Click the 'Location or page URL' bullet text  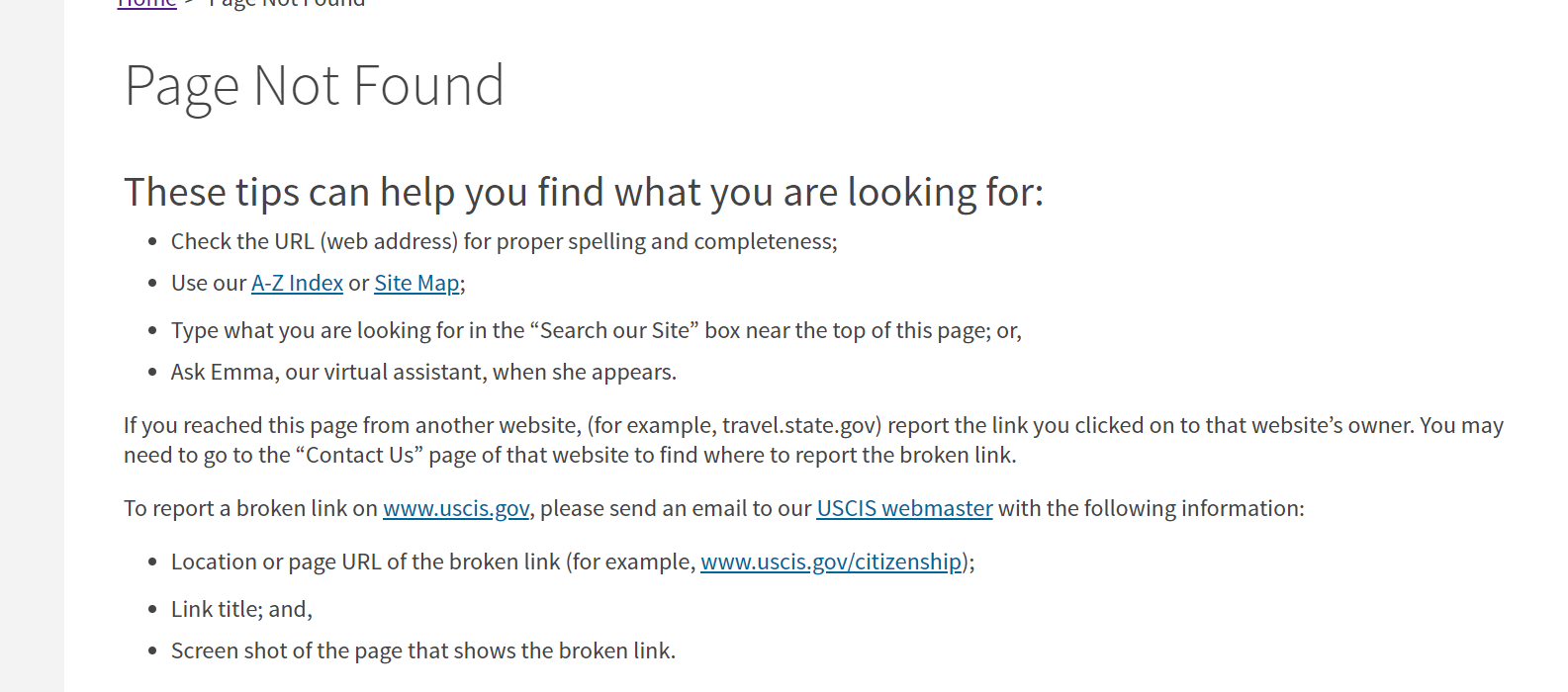(x=433, y=562)
